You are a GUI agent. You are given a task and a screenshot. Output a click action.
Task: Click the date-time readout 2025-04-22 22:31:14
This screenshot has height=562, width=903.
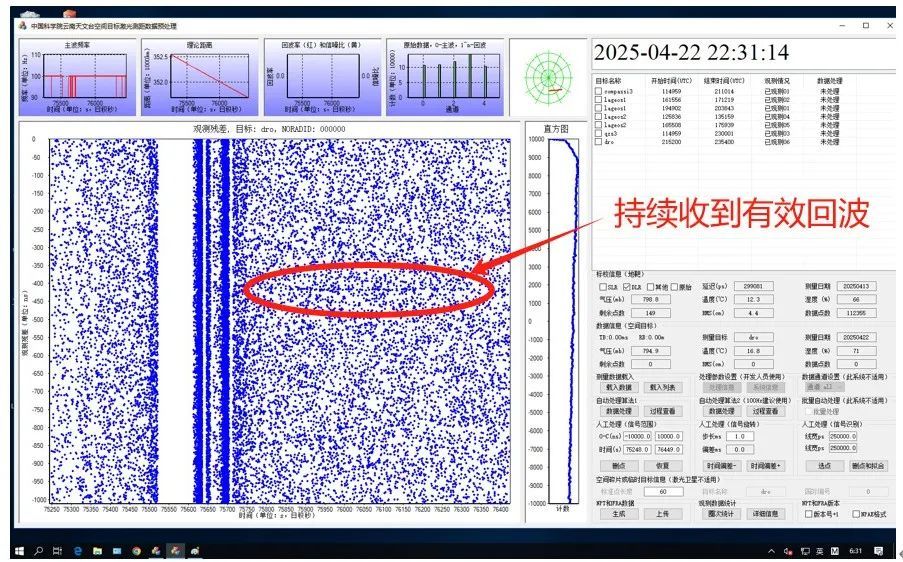pos(691,52)
